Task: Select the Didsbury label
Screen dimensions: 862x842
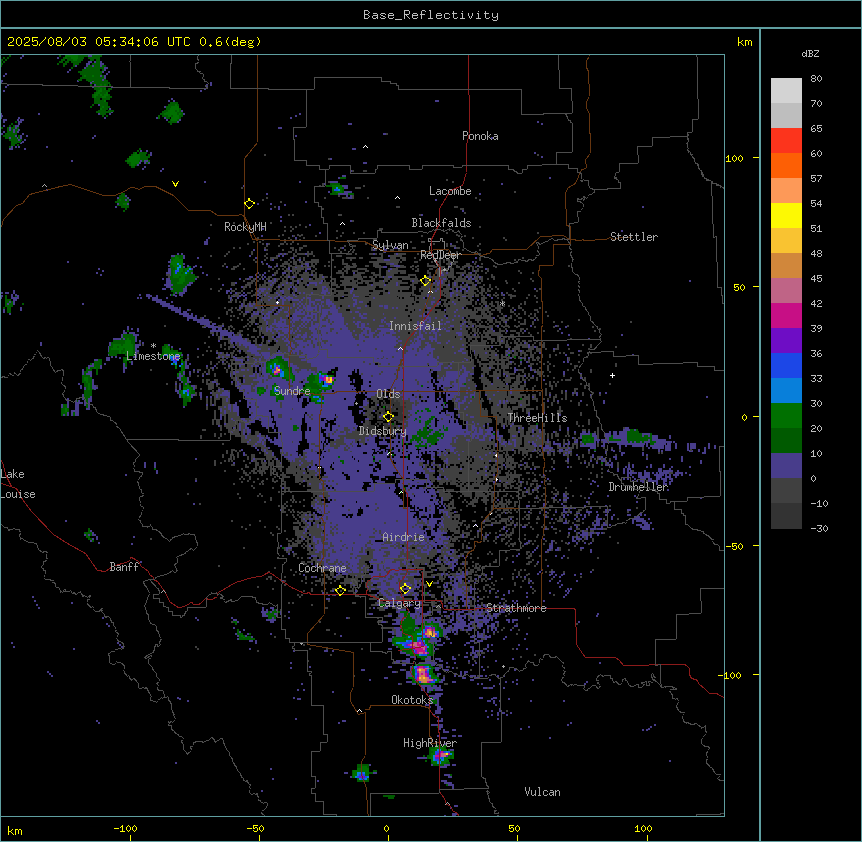Action: click(x=383, y=431)
